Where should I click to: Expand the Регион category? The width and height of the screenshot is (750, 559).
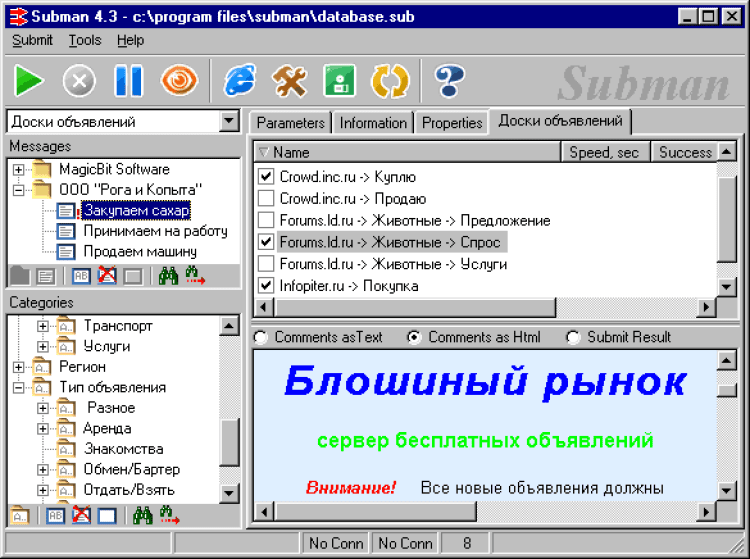[18, 367]
